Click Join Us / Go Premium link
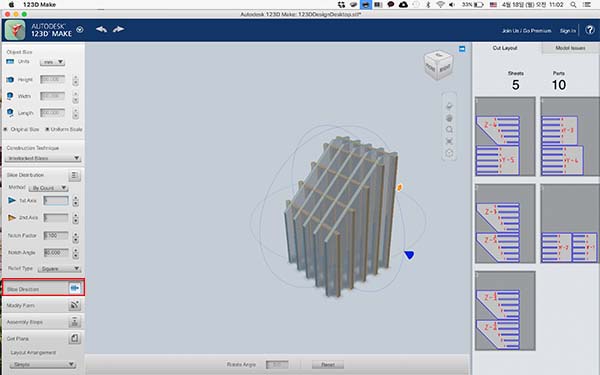The width and height of the screenshot is (600, 375). pyautogui.click(x=527, y=30)
